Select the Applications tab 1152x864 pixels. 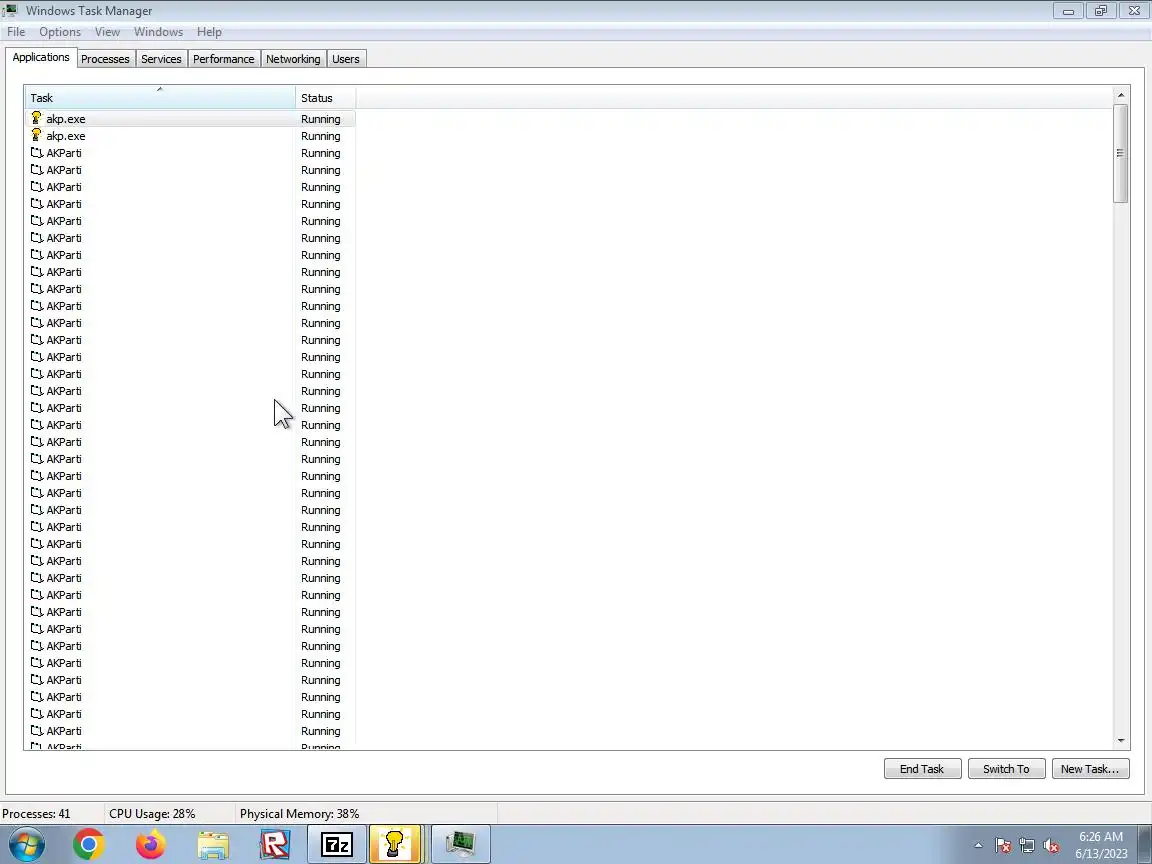click(x=40, y=57)
